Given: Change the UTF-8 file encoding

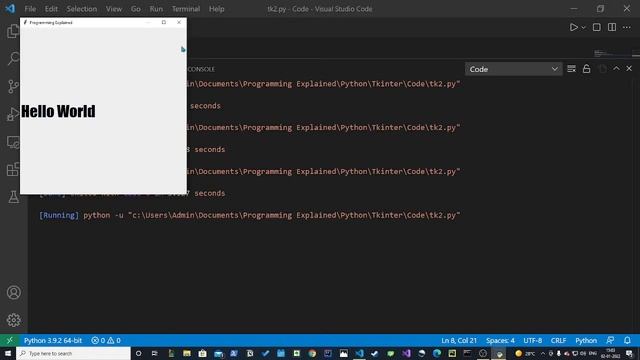Looking at the screenshot, I should click(533, 340).
